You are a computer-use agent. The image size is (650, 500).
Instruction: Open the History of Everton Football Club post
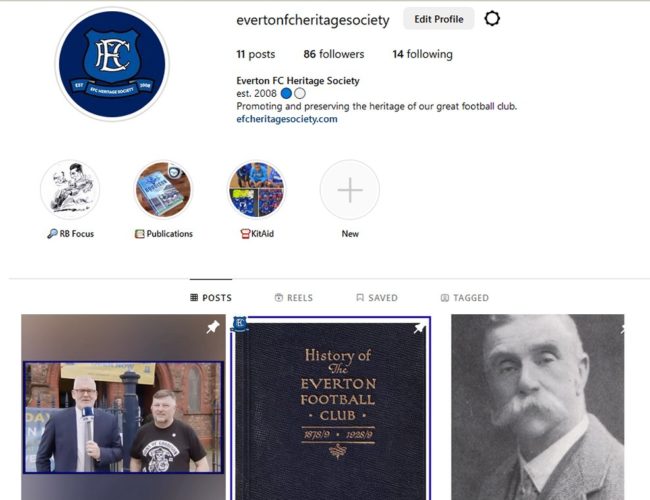point(331,408)
